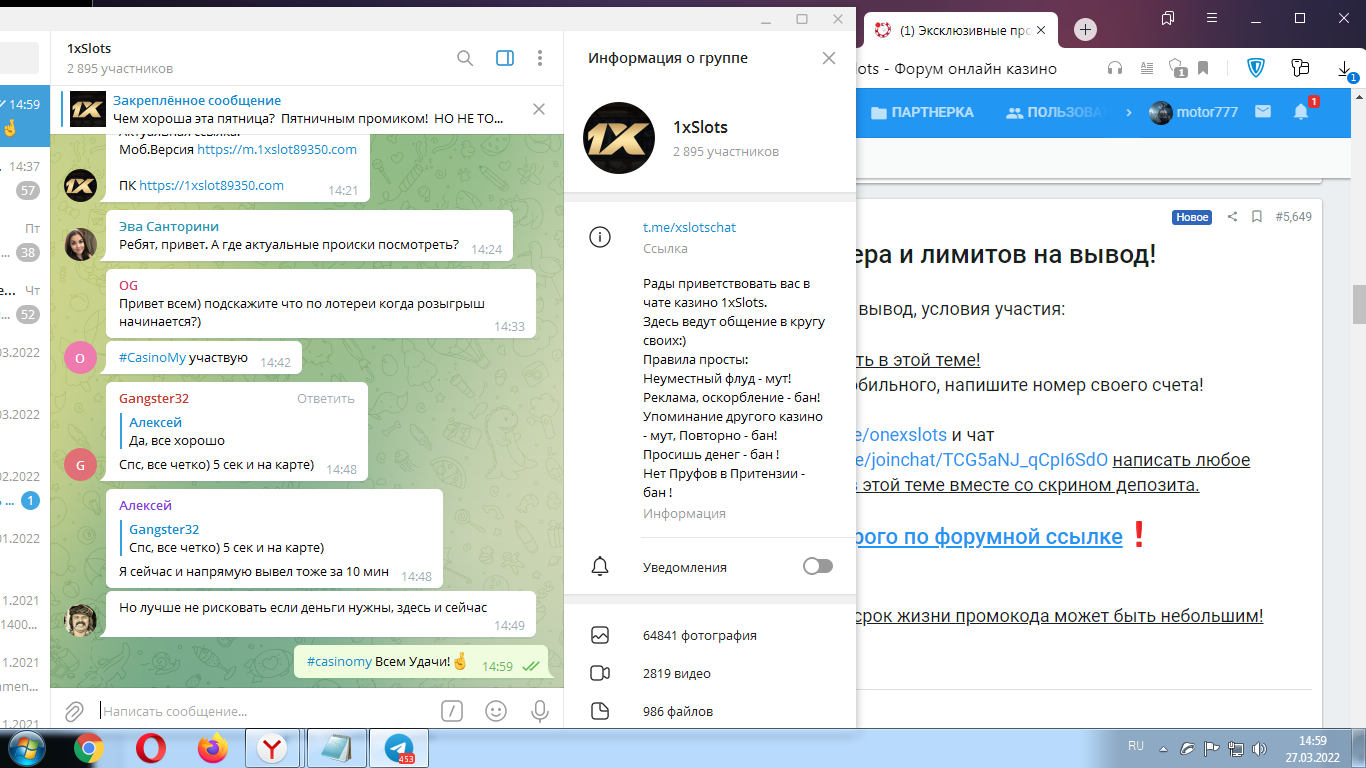1366x768 pixels.
Task: Open the 64841 фотография media section
Action: pyautogui.click(x=699, y=635)
